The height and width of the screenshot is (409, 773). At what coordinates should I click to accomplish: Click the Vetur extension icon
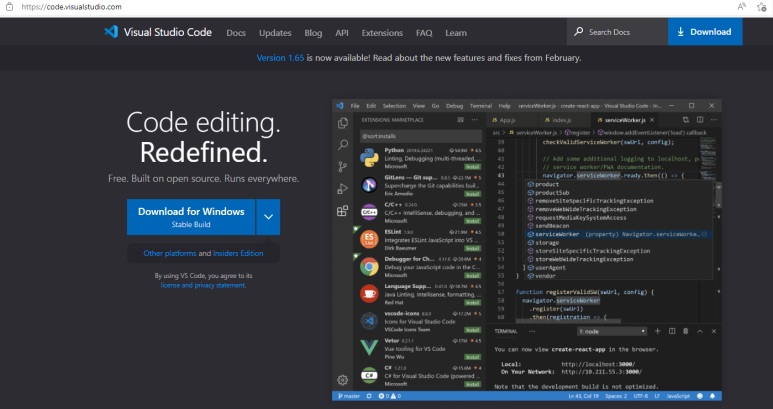pyautogui.click(x=369, y=348)
